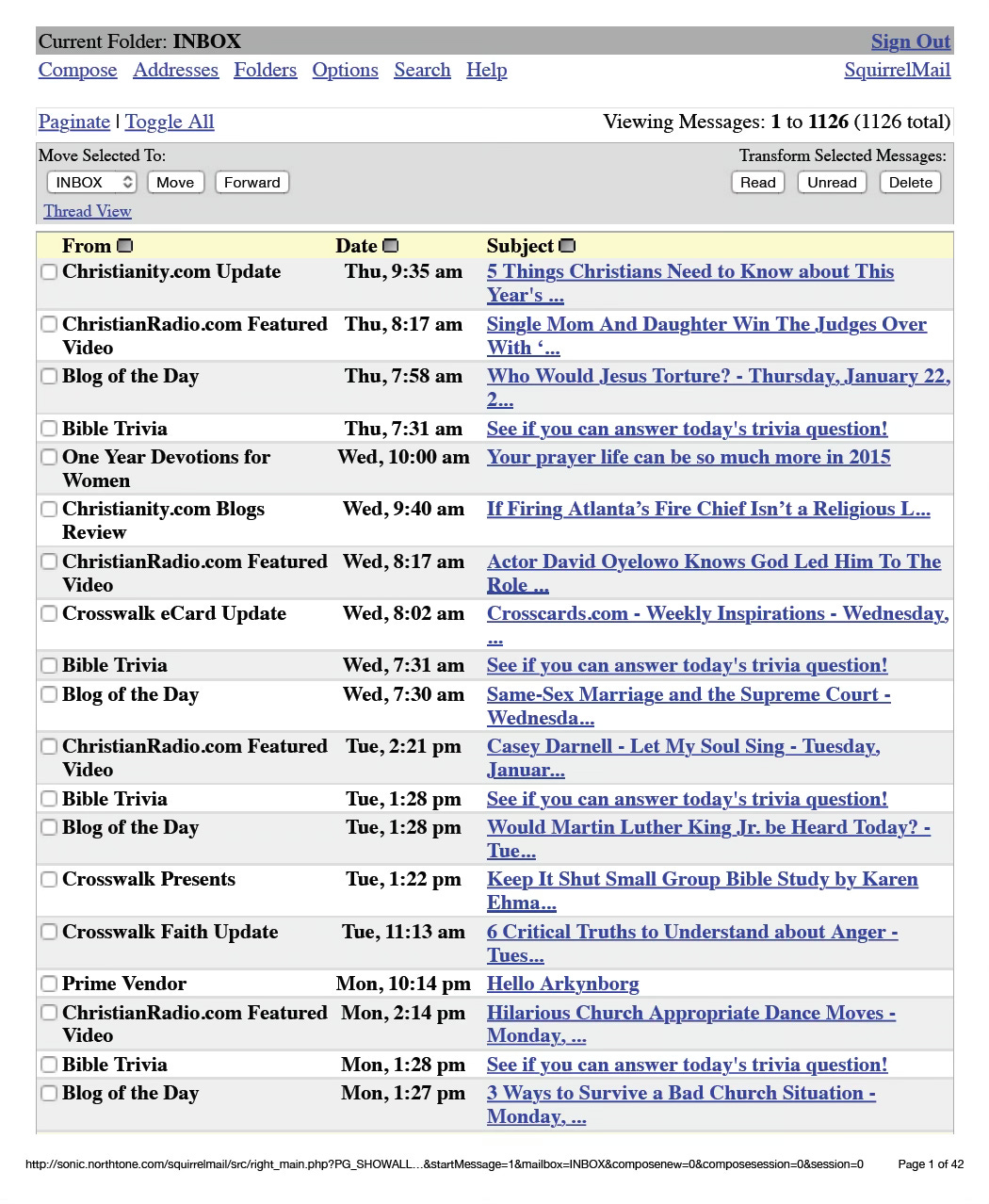989x1204 pixels.
Task: Open 'Same-Sex Marriage and the Supreme Court' message
Action: (x=689, y=706)
